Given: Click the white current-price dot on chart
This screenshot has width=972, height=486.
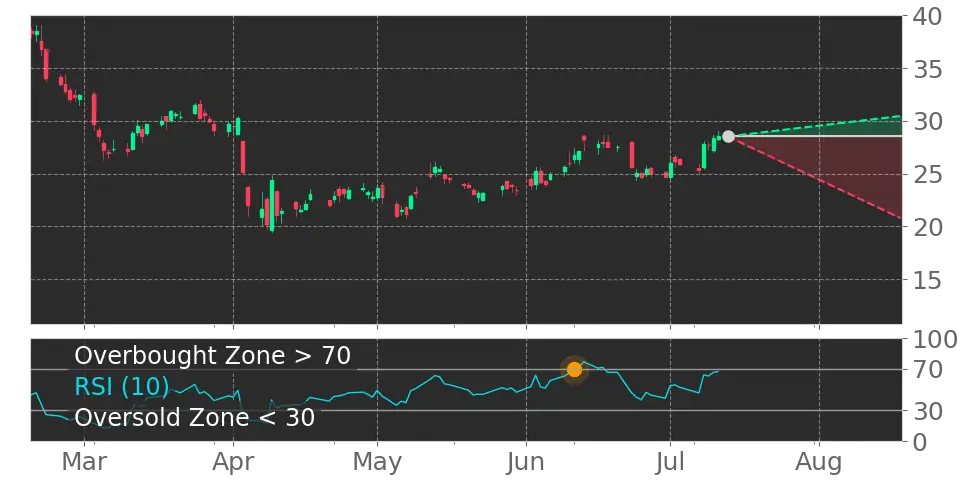Looking at the screenshot, I should [728, 136].
